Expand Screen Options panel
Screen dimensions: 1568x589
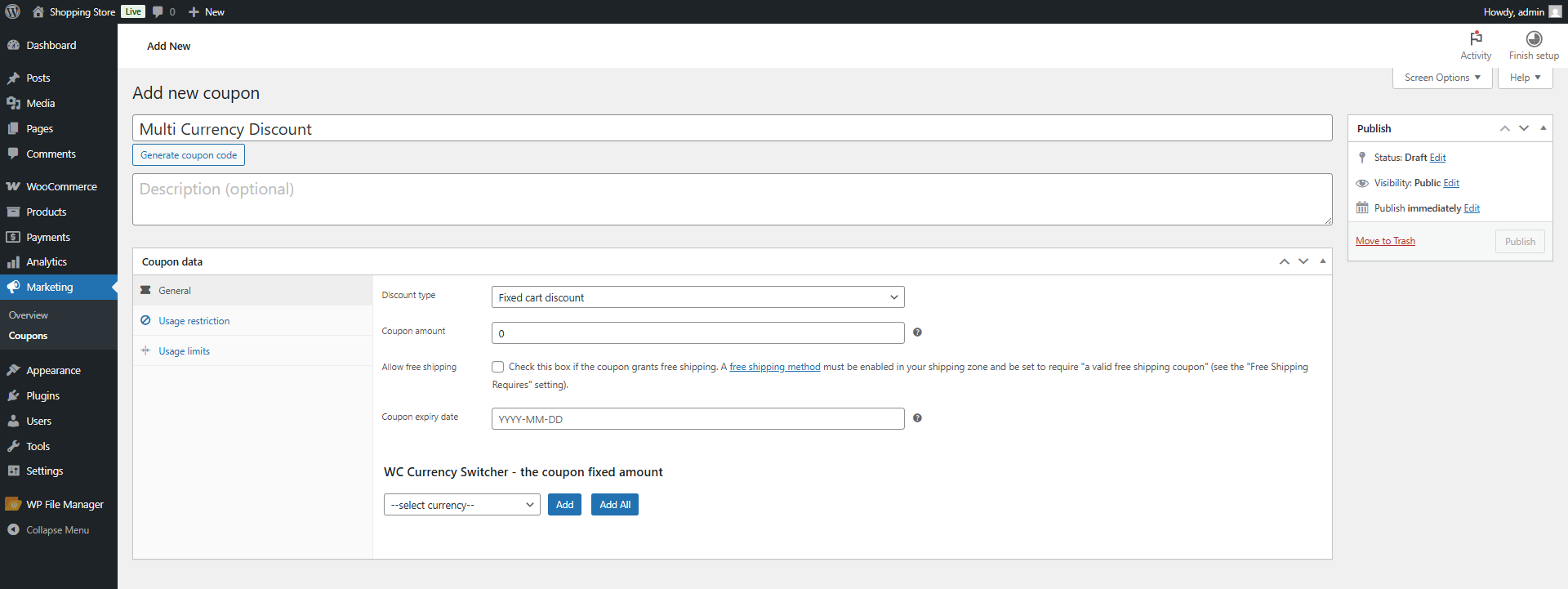1442,78
